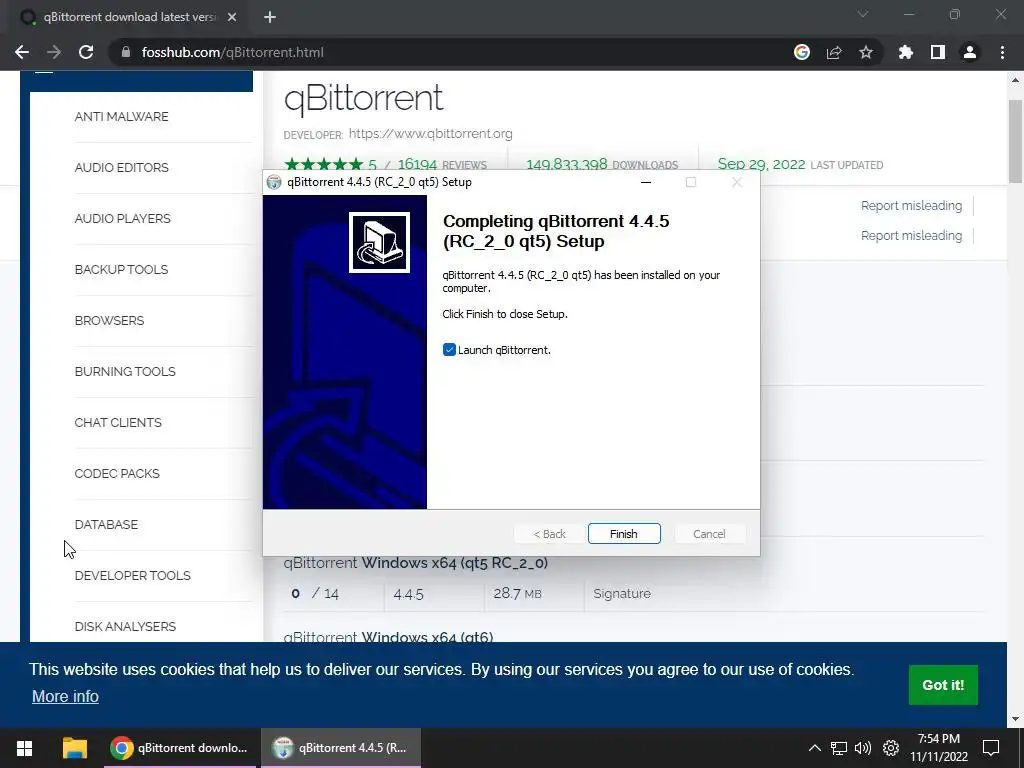Viewport: 1024px width, 768px height.
Task: Open the tab search dropdown arrow
Action: click(863, 14)
